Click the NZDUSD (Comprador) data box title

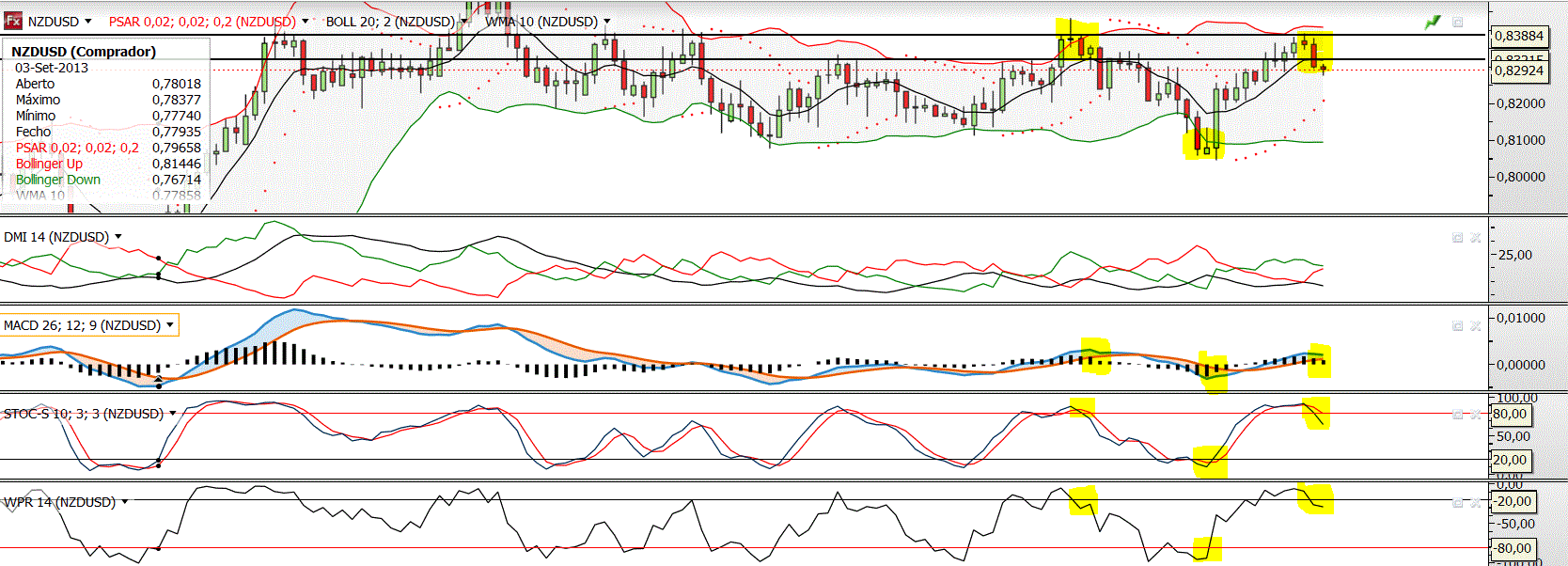[x=84, y=52]
